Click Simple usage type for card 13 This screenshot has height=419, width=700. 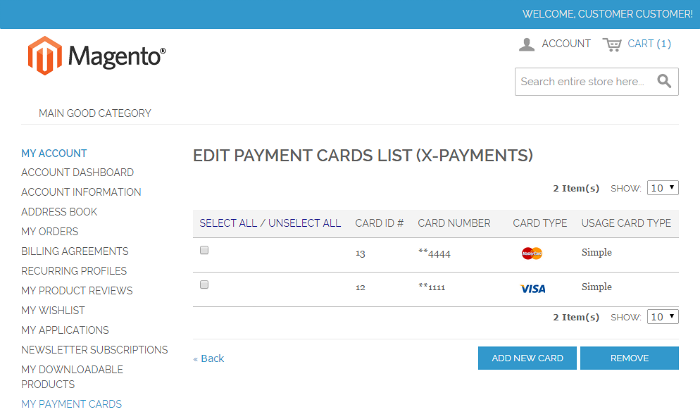tap(596, 253)
